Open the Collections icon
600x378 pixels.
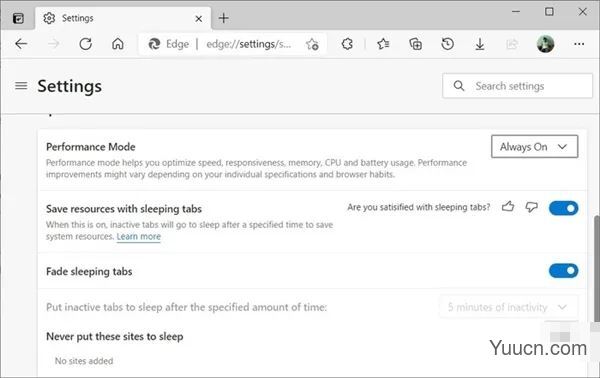(415, 44)
